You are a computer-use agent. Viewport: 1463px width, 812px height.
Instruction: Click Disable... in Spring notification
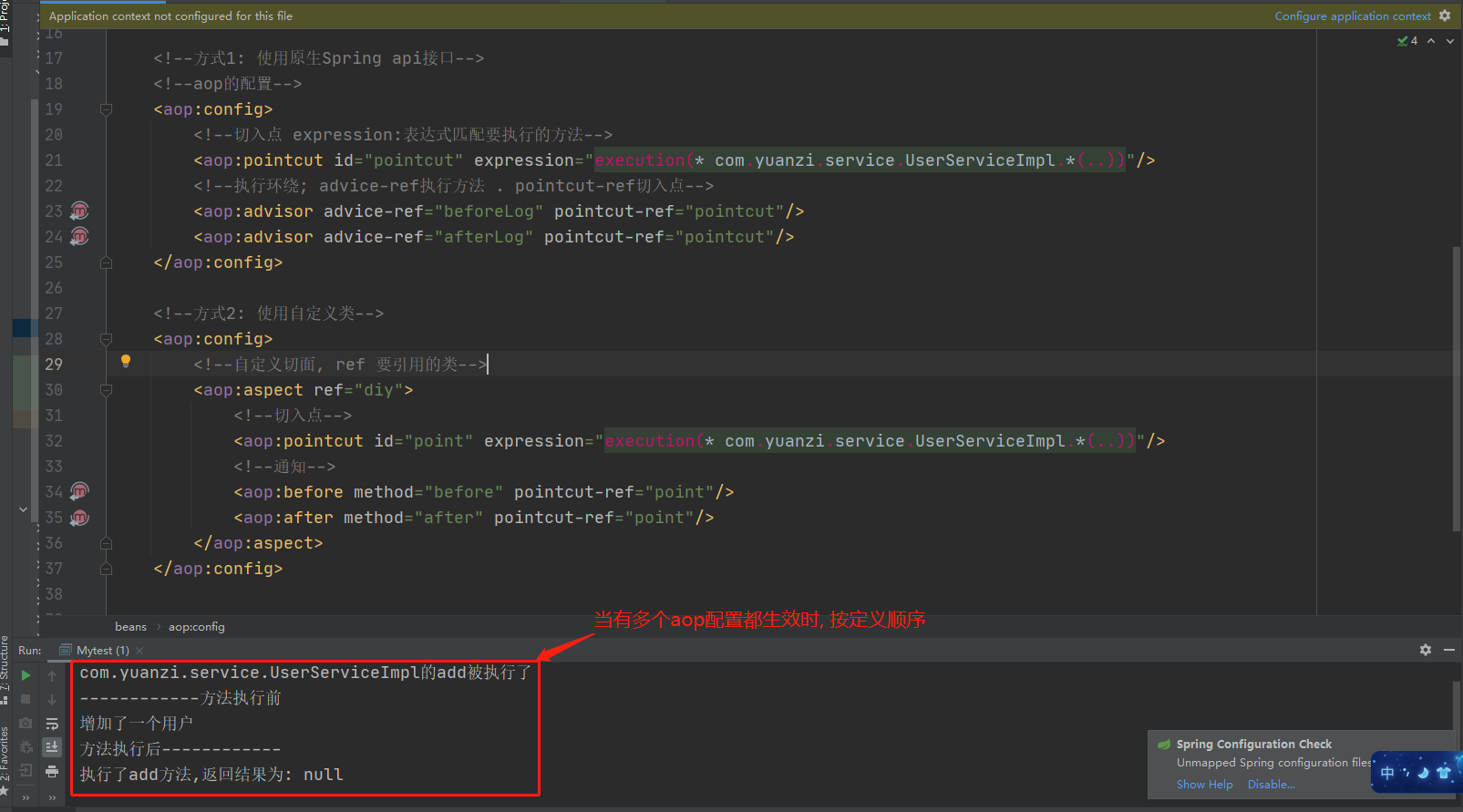1271,785
